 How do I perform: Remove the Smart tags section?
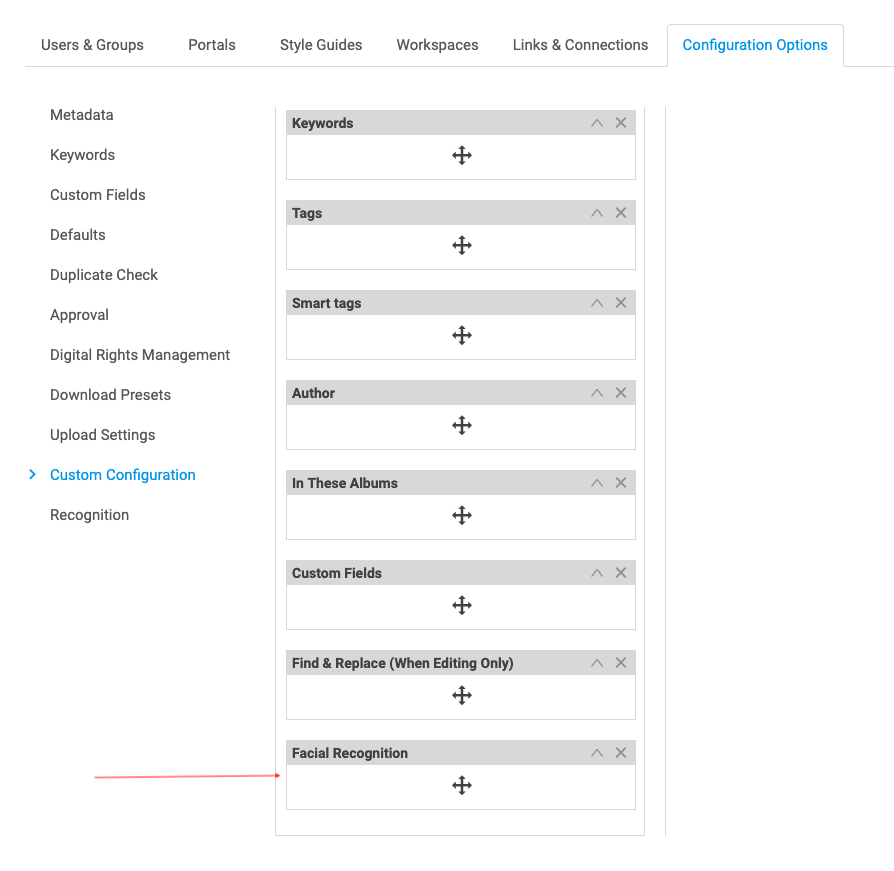[x=621, y=302]
